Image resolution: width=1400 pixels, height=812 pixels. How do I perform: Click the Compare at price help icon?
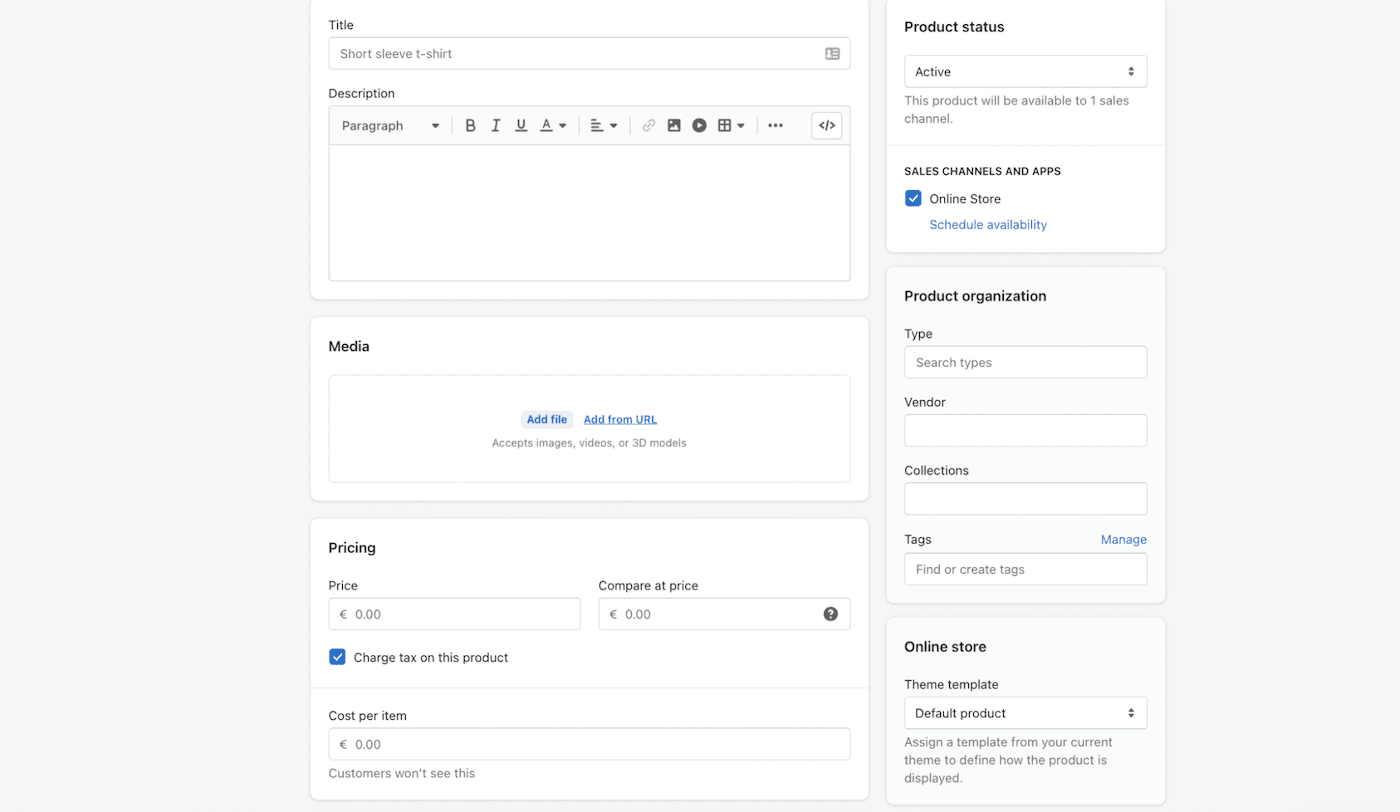tap(830, 614)
